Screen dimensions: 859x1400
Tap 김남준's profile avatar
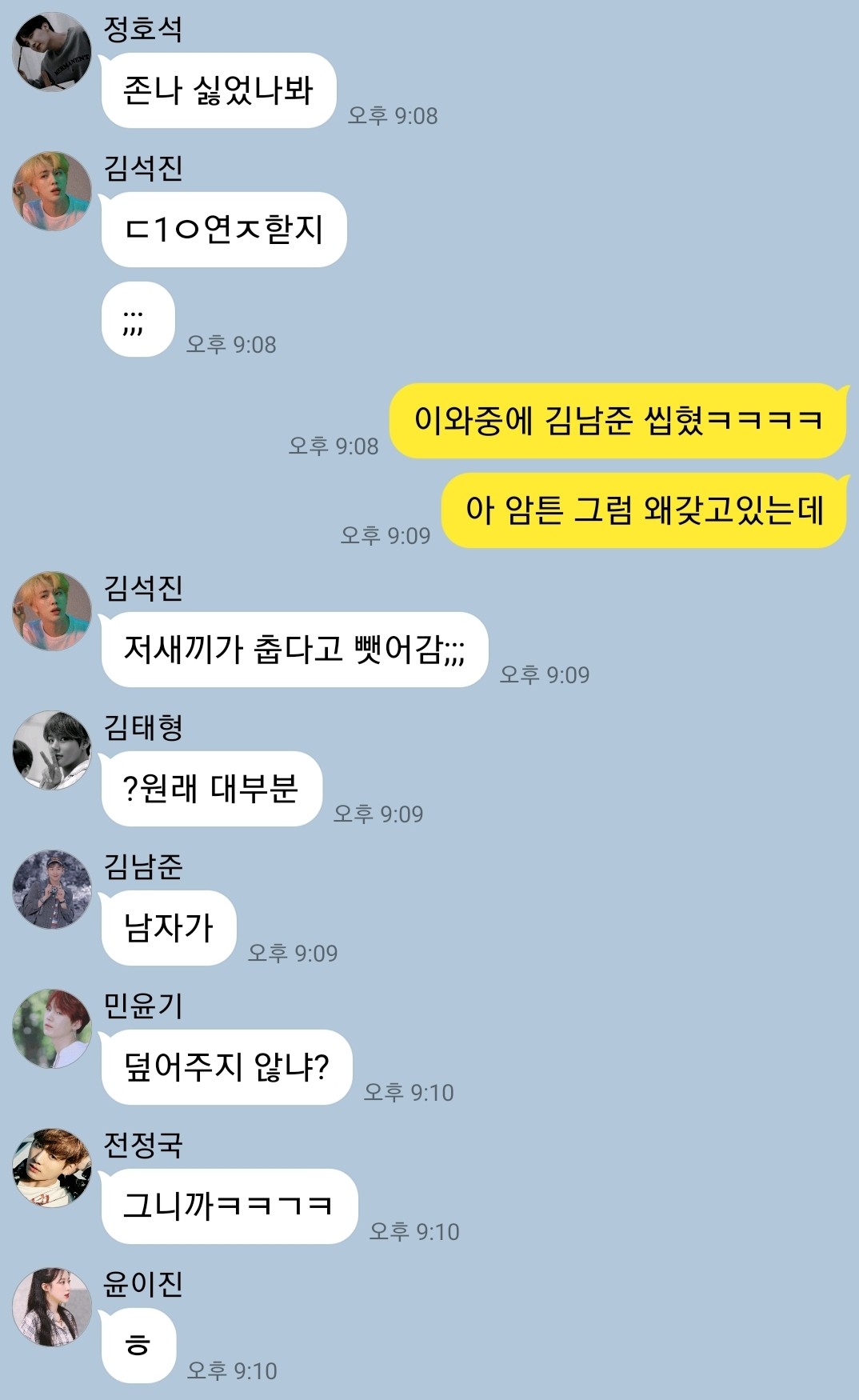point(52,890)
